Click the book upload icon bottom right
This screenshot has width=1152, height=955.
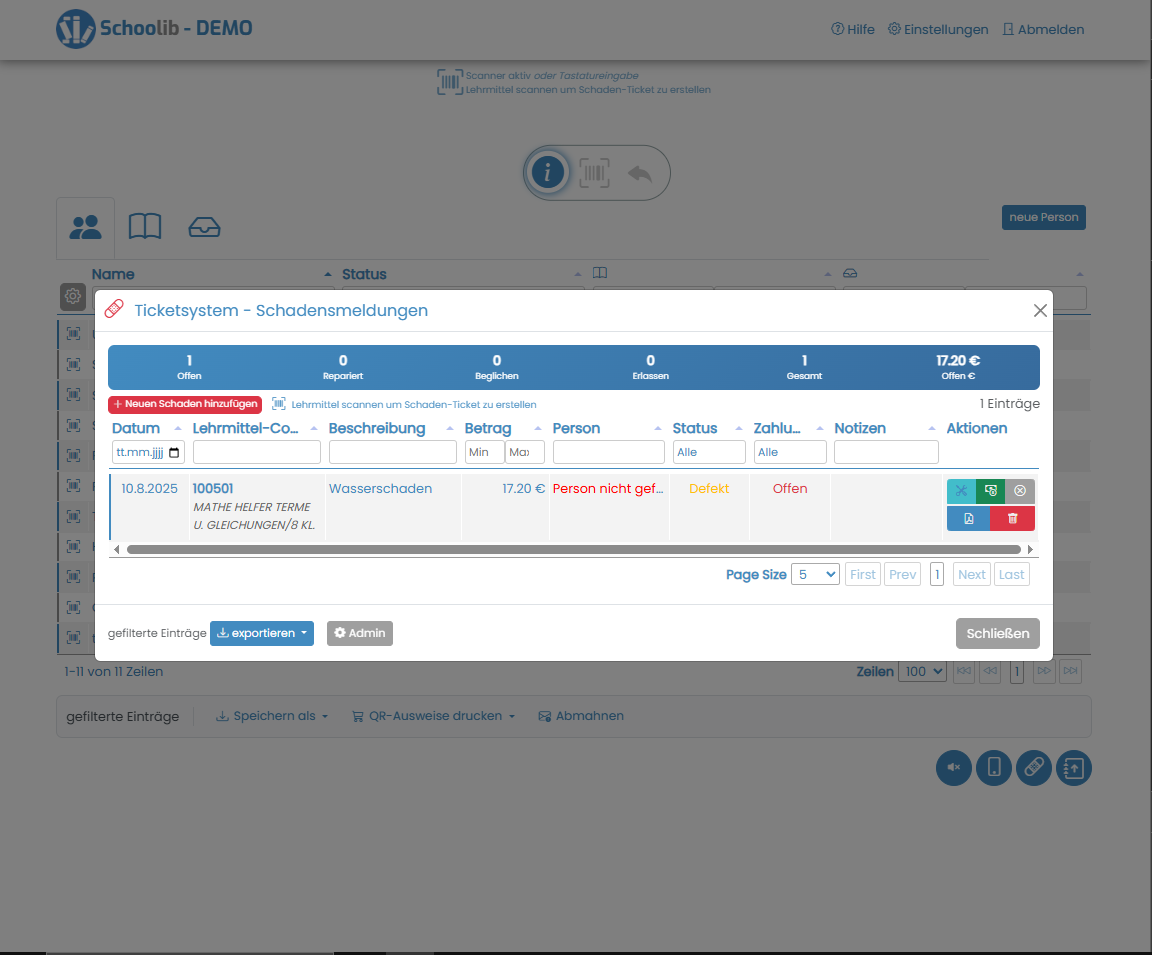[1073, 768]
